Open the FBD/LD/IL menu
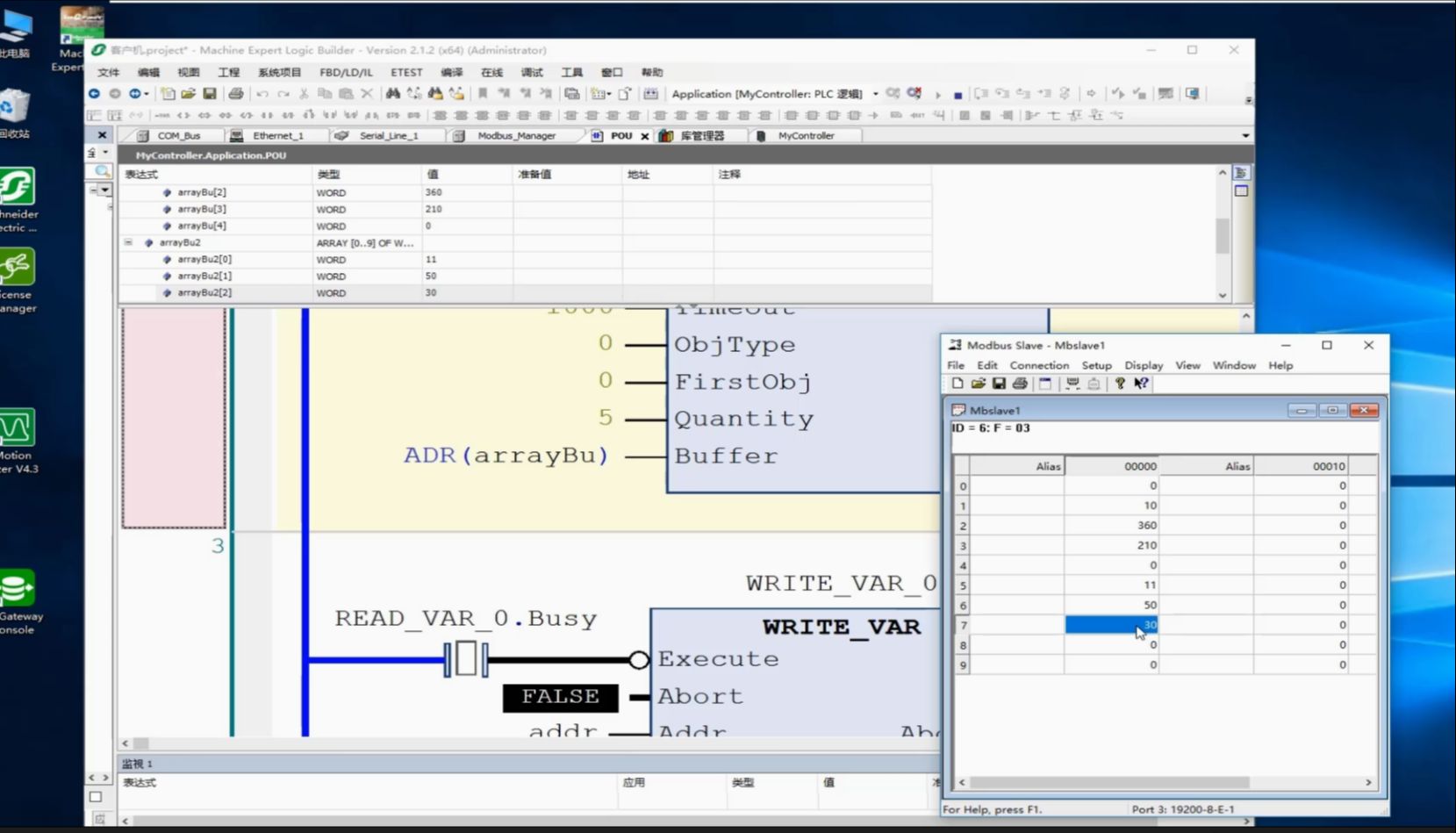 click(x=346, y=72)
